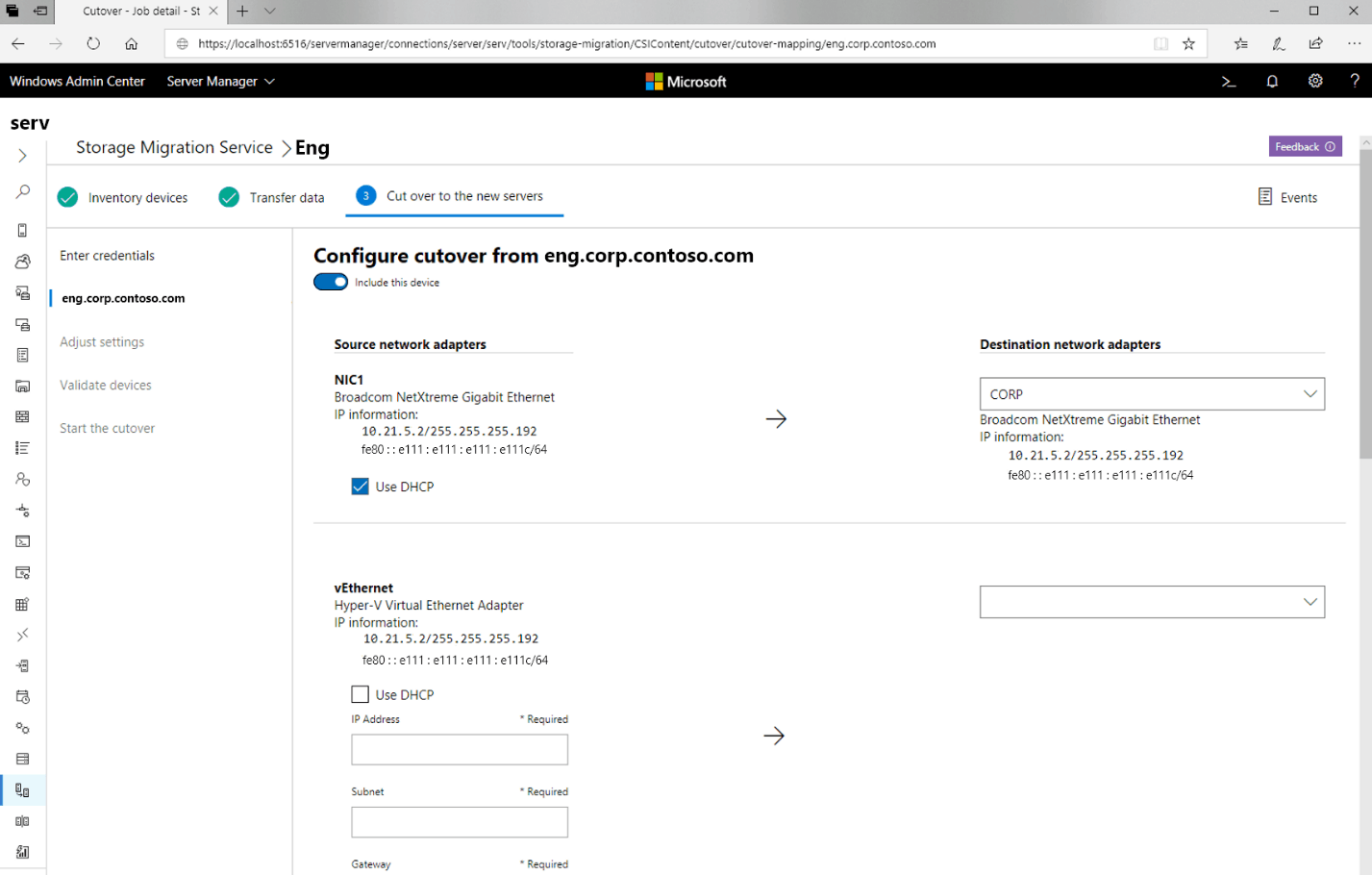Go to the Inventory devices step
This screenshot has height=875, width=1372.
click(x=123, y=197)
